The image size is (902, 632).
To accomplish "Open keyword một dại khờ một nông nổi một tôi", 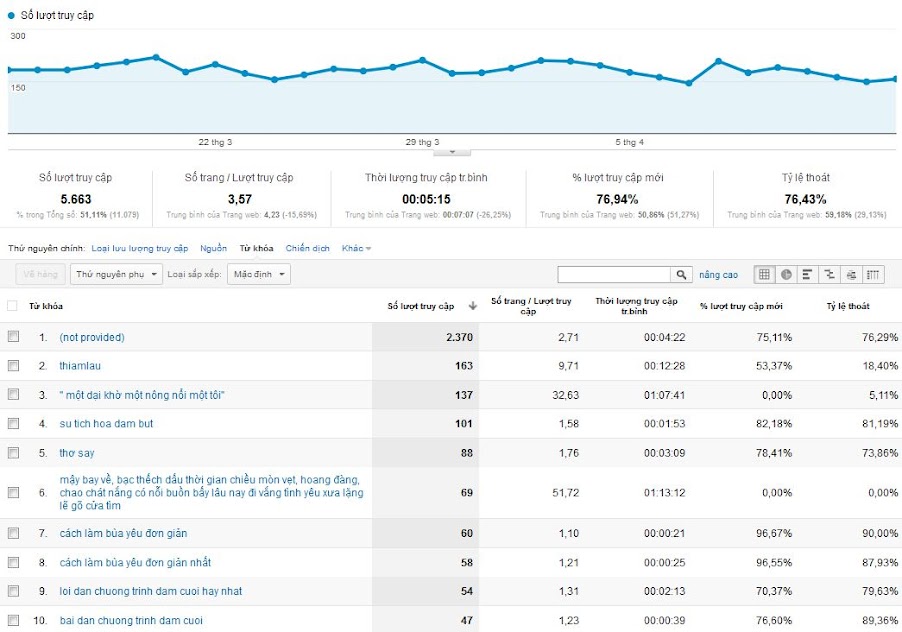I will pos(142,395).
